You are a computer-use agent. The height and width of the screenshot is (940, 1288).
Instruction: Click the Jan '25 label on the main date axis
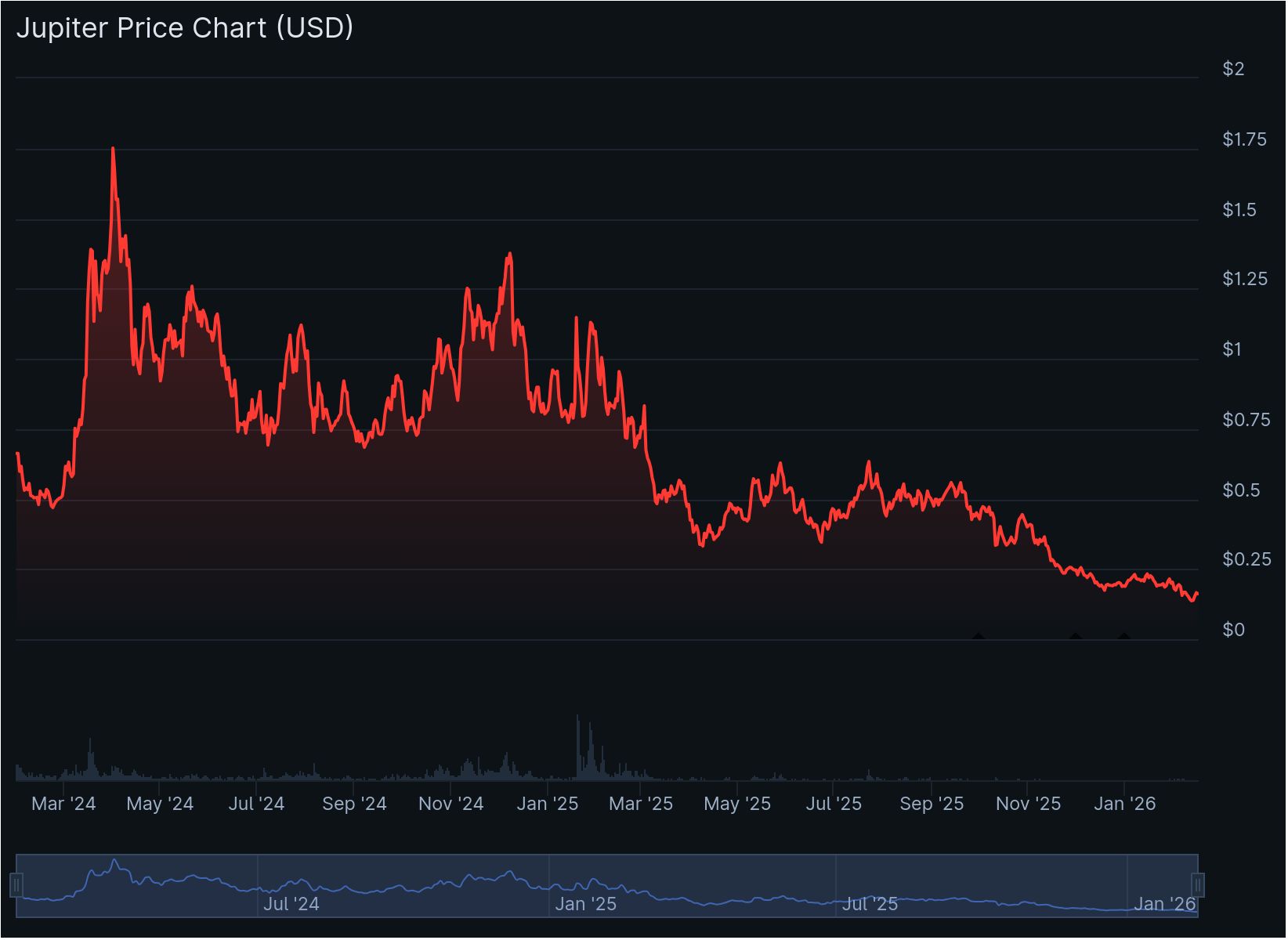coord(547,804)
